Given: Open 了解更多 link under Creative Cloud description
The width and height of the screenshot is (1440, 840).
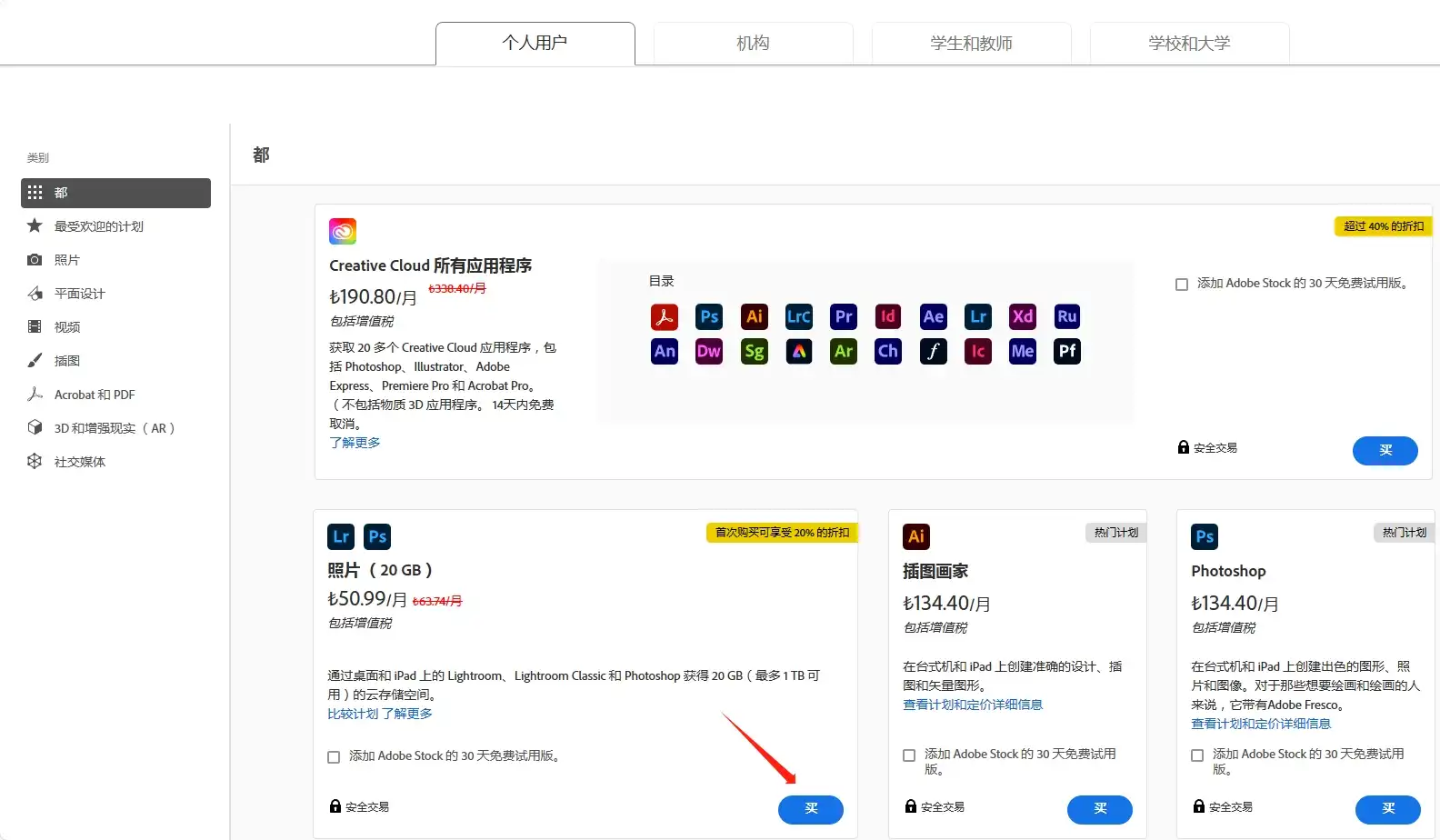Looking at the screenshot, I should coord(355,443).
